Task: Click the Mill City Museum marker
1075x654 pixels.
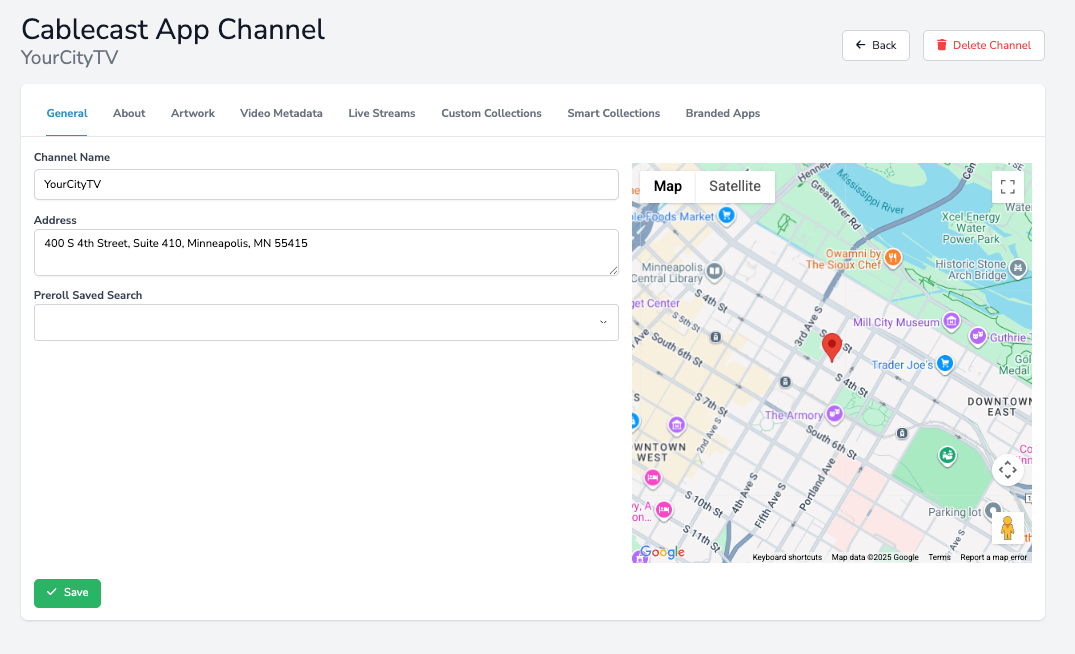Action: click(x=951, y=322)
